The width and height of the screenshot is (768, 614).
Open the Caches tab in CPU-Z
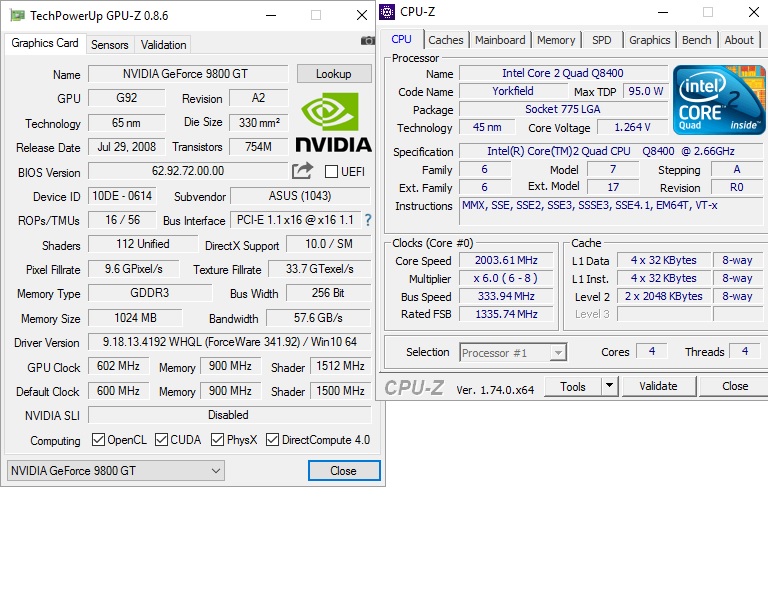click(x=446, y=40)
